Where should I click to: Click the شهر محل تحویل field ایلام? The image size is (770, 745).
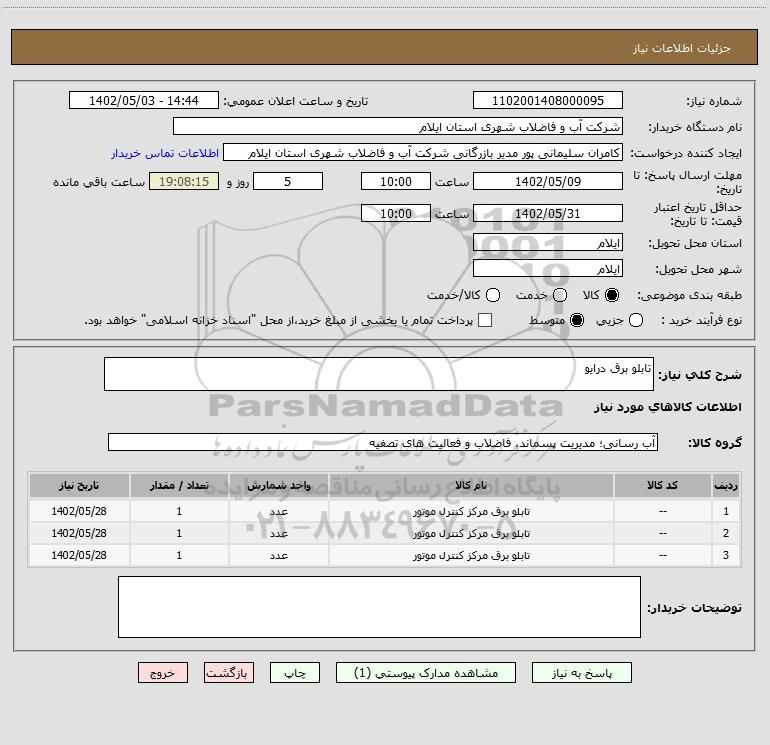[x=548, y=269]
